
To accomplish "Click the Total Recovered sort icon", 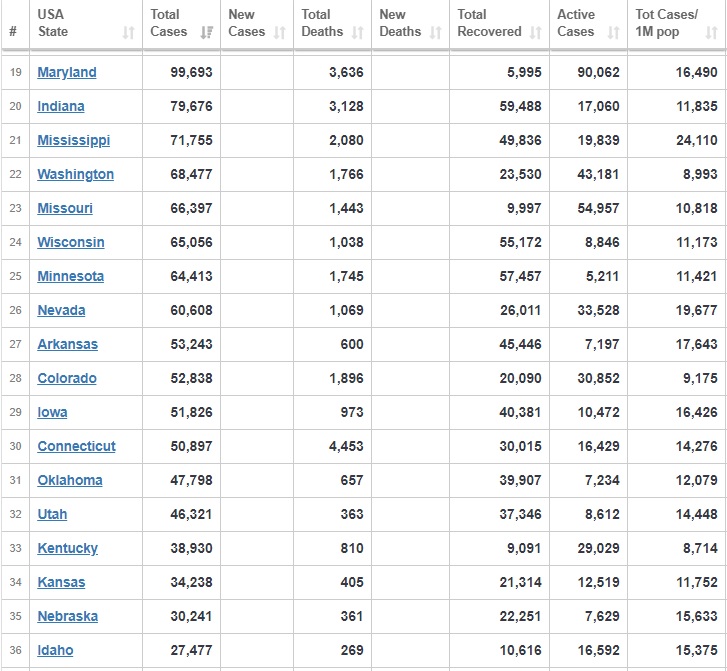I will tap(536, 32).
